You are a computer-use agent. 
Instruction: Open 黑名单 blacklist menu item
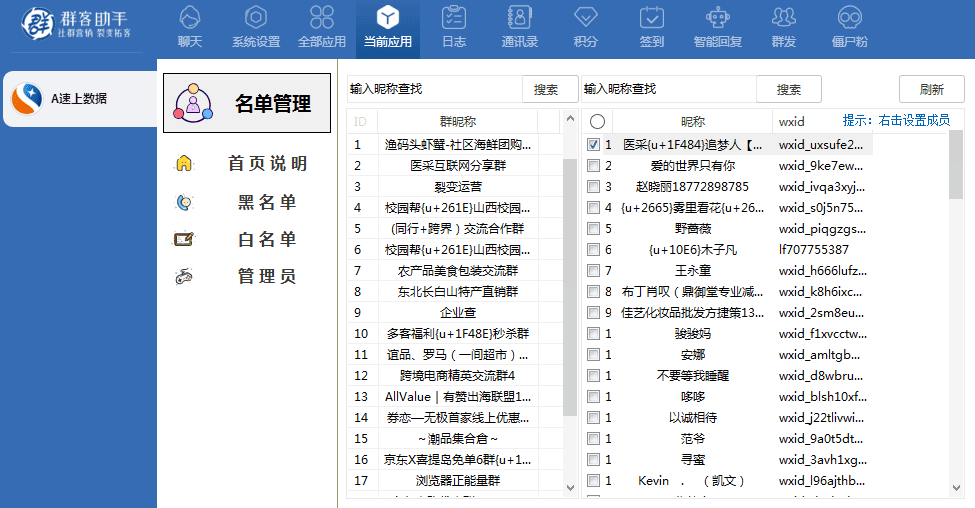pyautogui.click(x=267, y=202)
